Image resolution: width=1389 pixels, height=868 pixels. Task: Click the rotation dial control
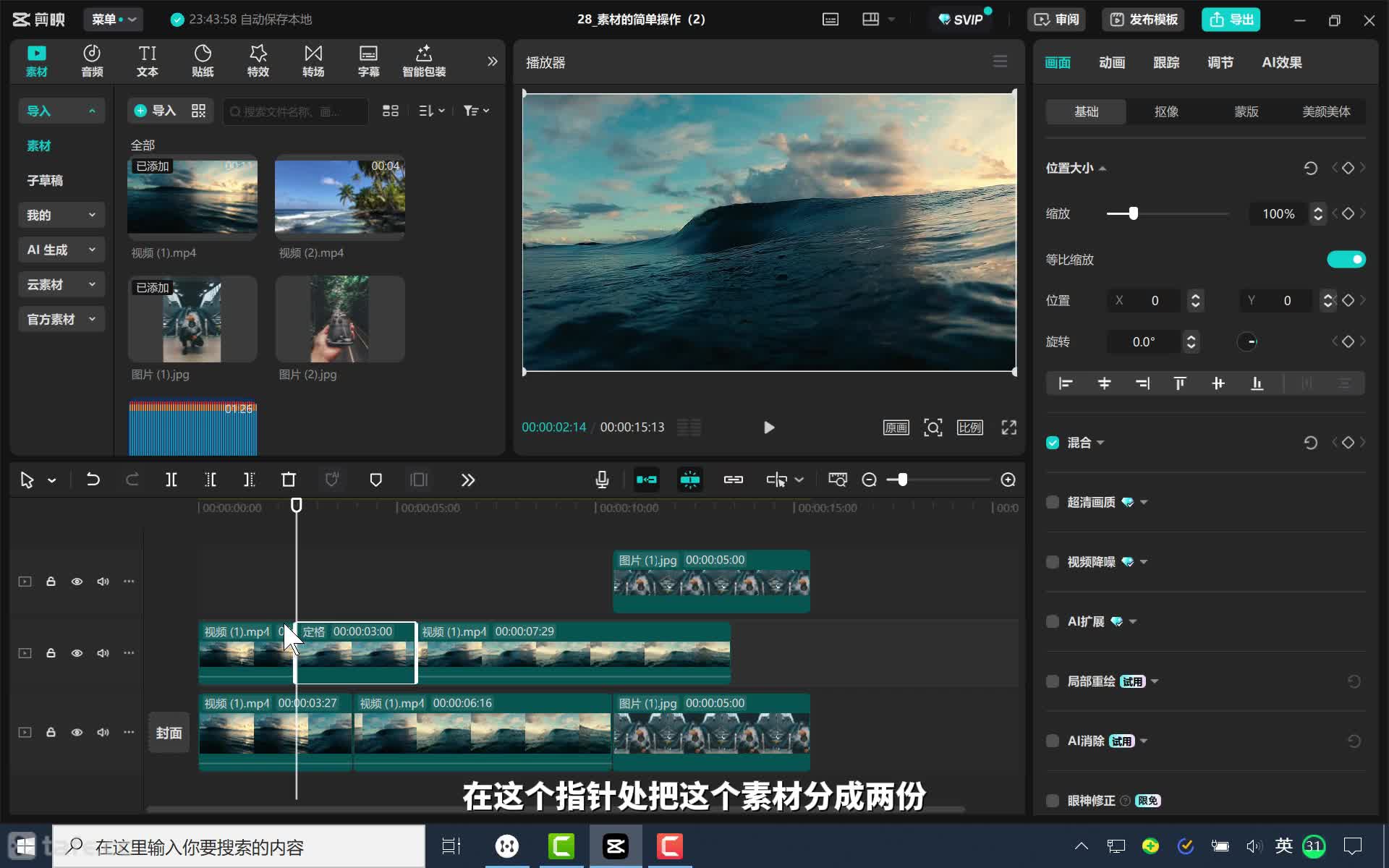click(x=1247, y=341)
